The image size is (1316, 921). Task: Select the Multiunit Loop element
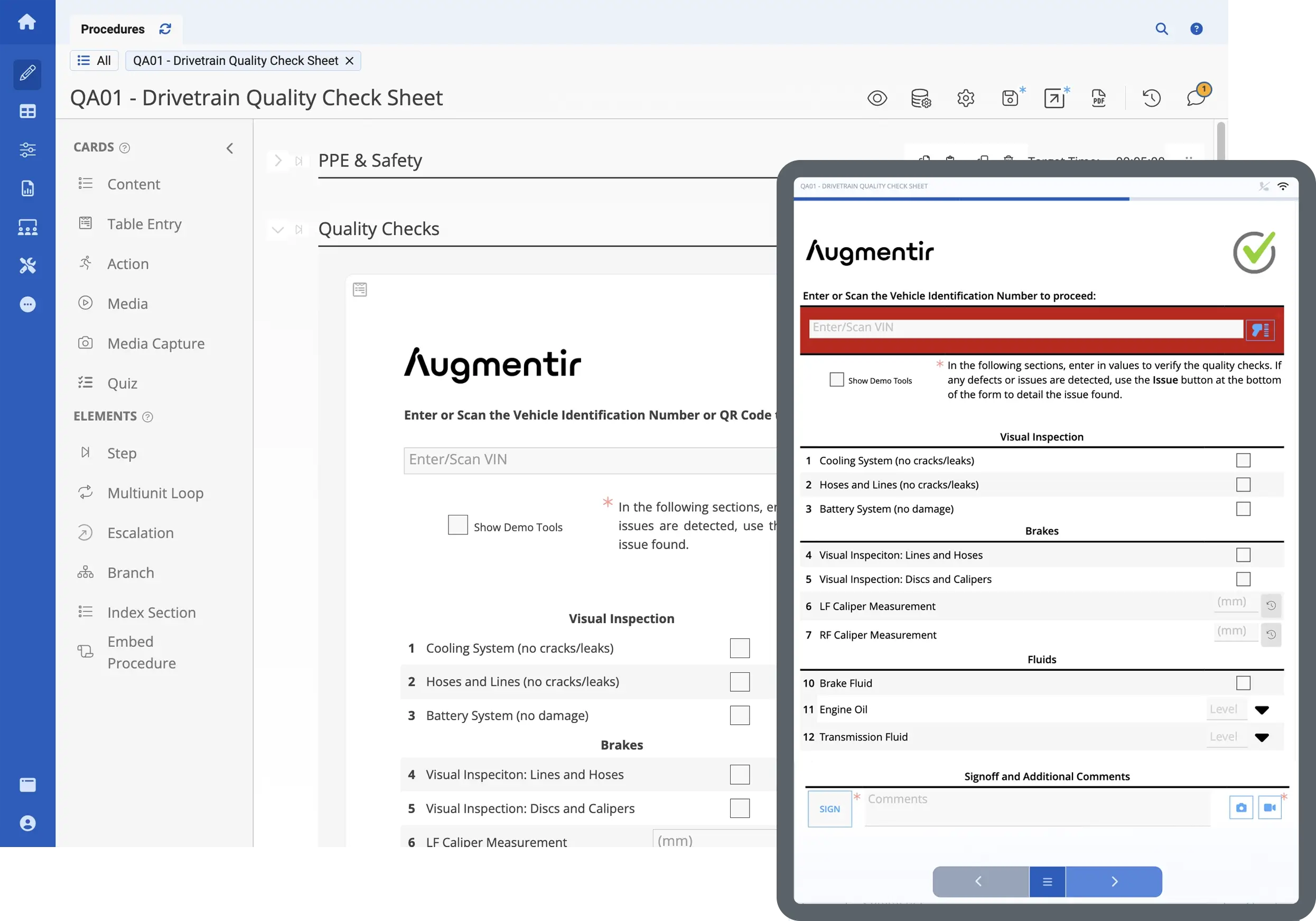(x=155, y=493)
